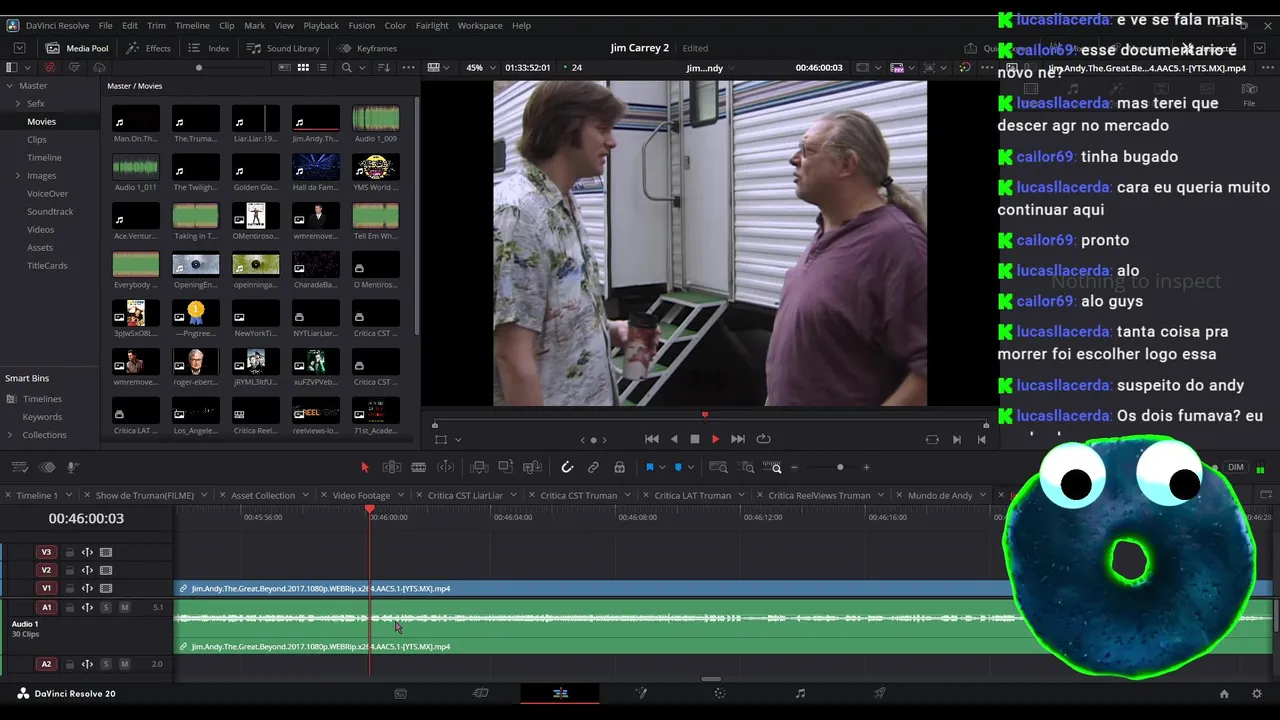Viewport: 1280px width, 720px height.
Task: Open the Effects panel
Action: (148, 48)
